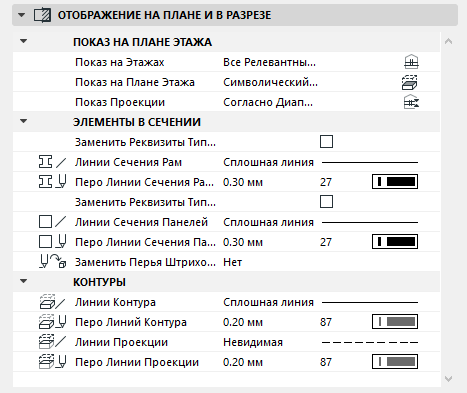
Task: Click the scroll up arrow
Action: [448, 41]
